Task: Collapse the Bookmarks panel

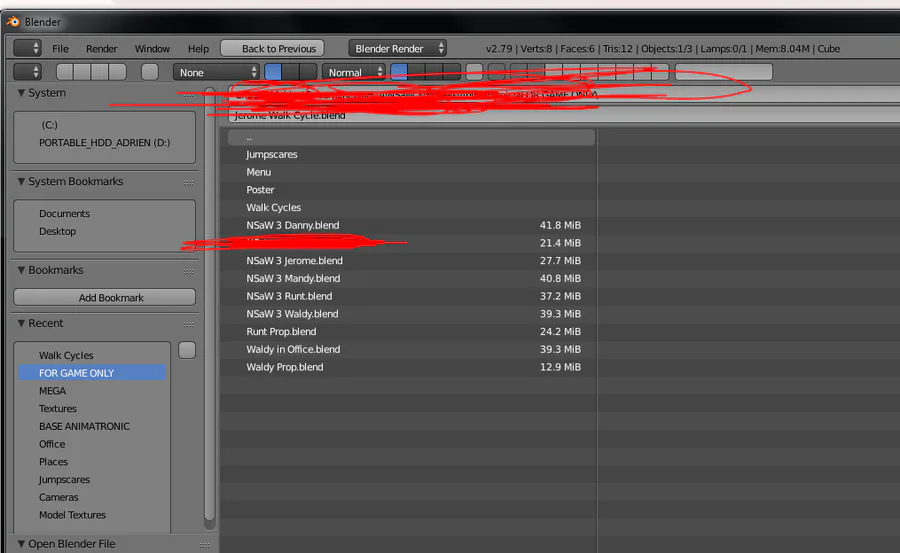Action: pyautogui.click(x=21, y=270)
